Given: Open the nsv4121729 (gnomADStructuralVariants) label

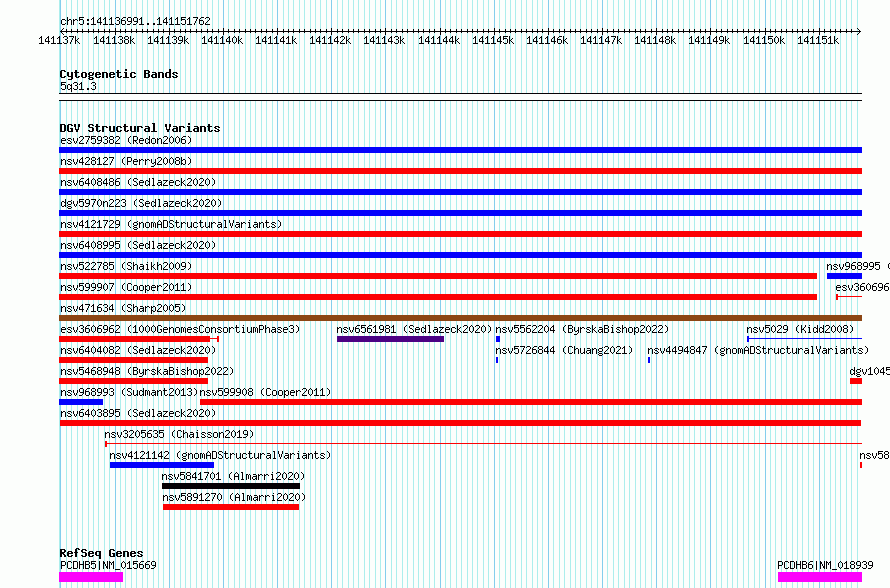Looking at the screenshot, I should click(171, 224).
